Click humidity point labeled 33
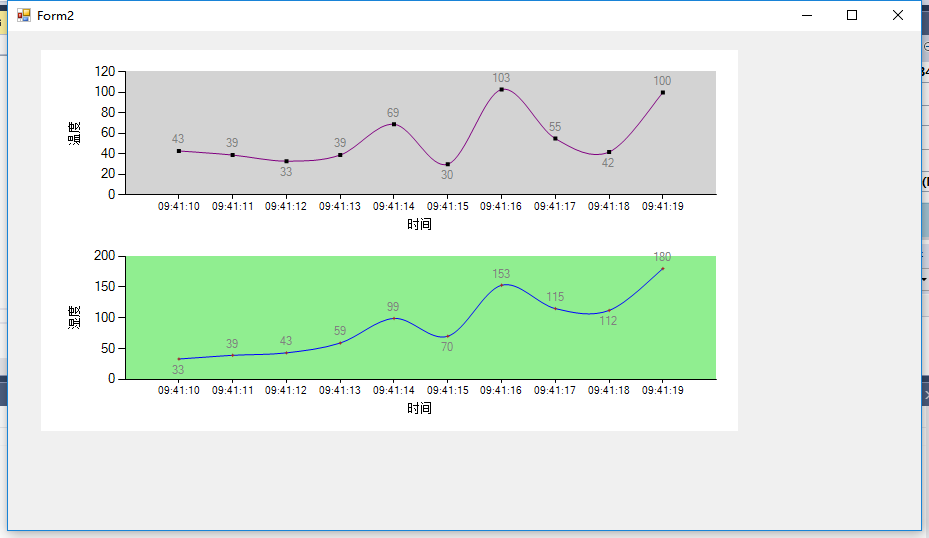 179,359
